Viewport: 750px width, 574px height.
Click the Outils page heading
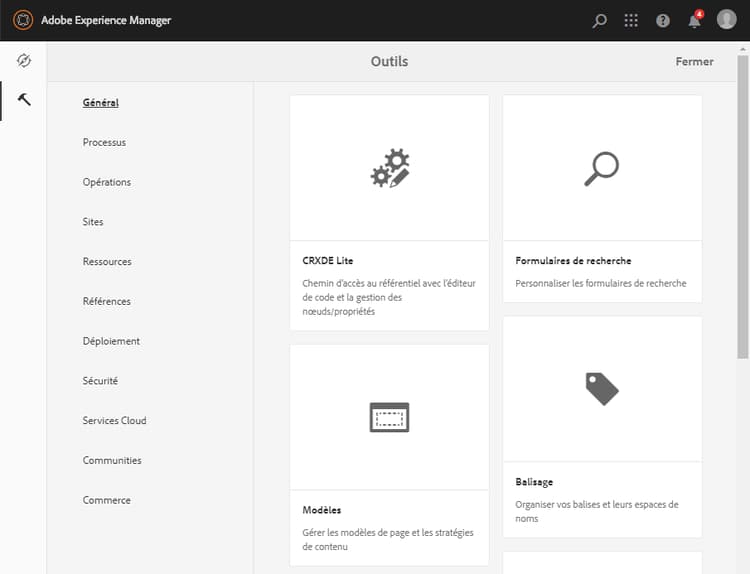click(x=389, y=61)
